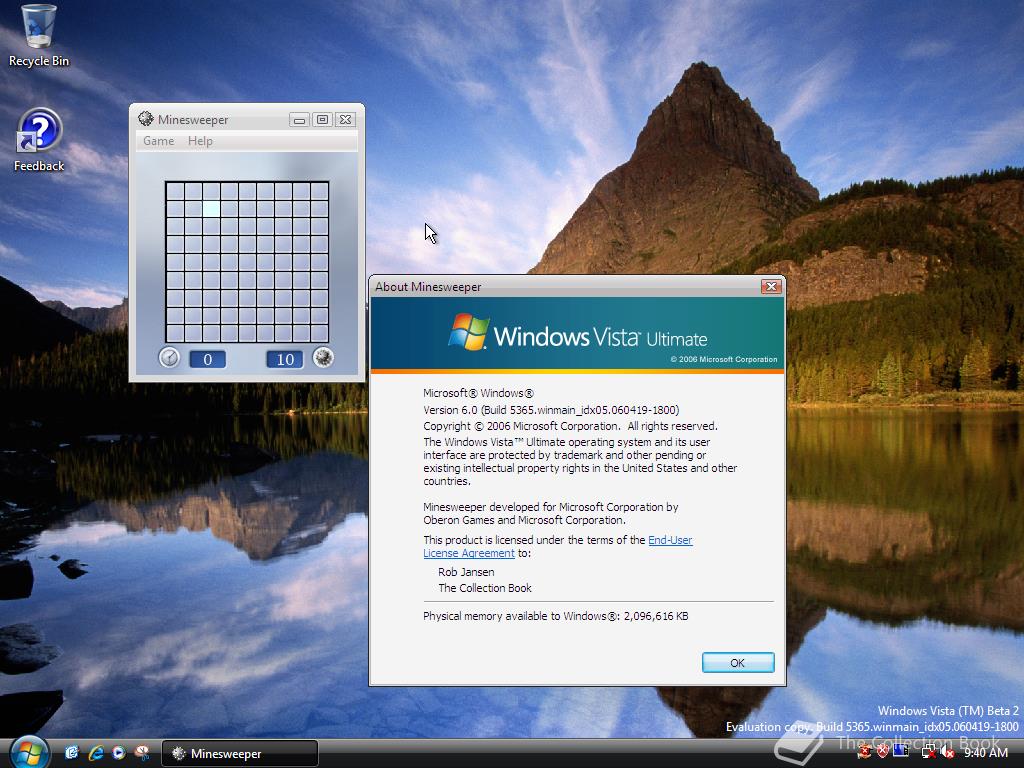Click the clock icon below the Minesweeper grid
The image size is (1024, 768).
169,358
